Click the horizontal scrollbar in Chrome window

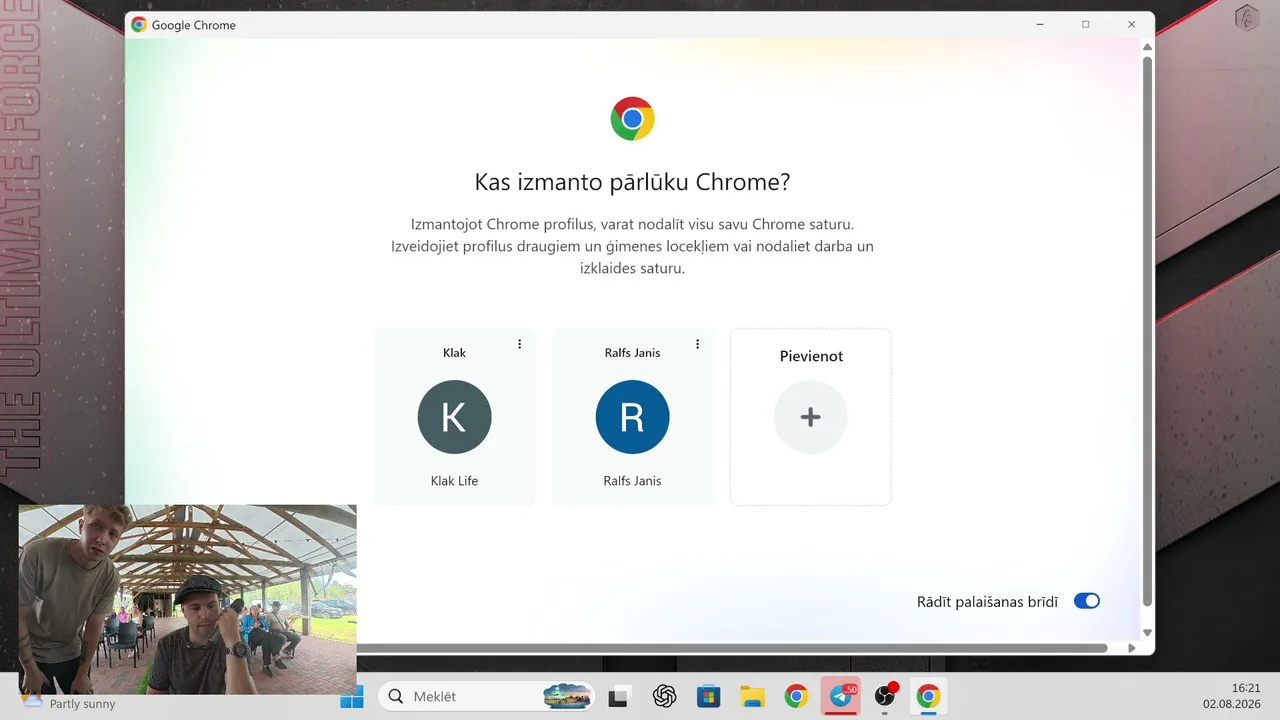coord(732,648)
